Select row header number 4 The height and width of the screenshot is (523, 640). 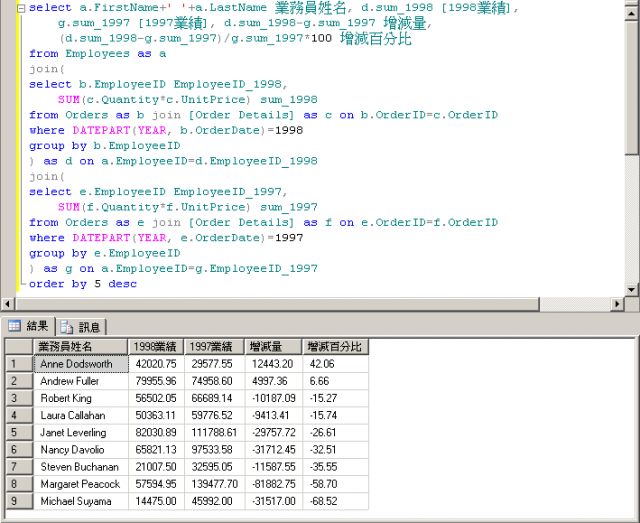[19, 415]
